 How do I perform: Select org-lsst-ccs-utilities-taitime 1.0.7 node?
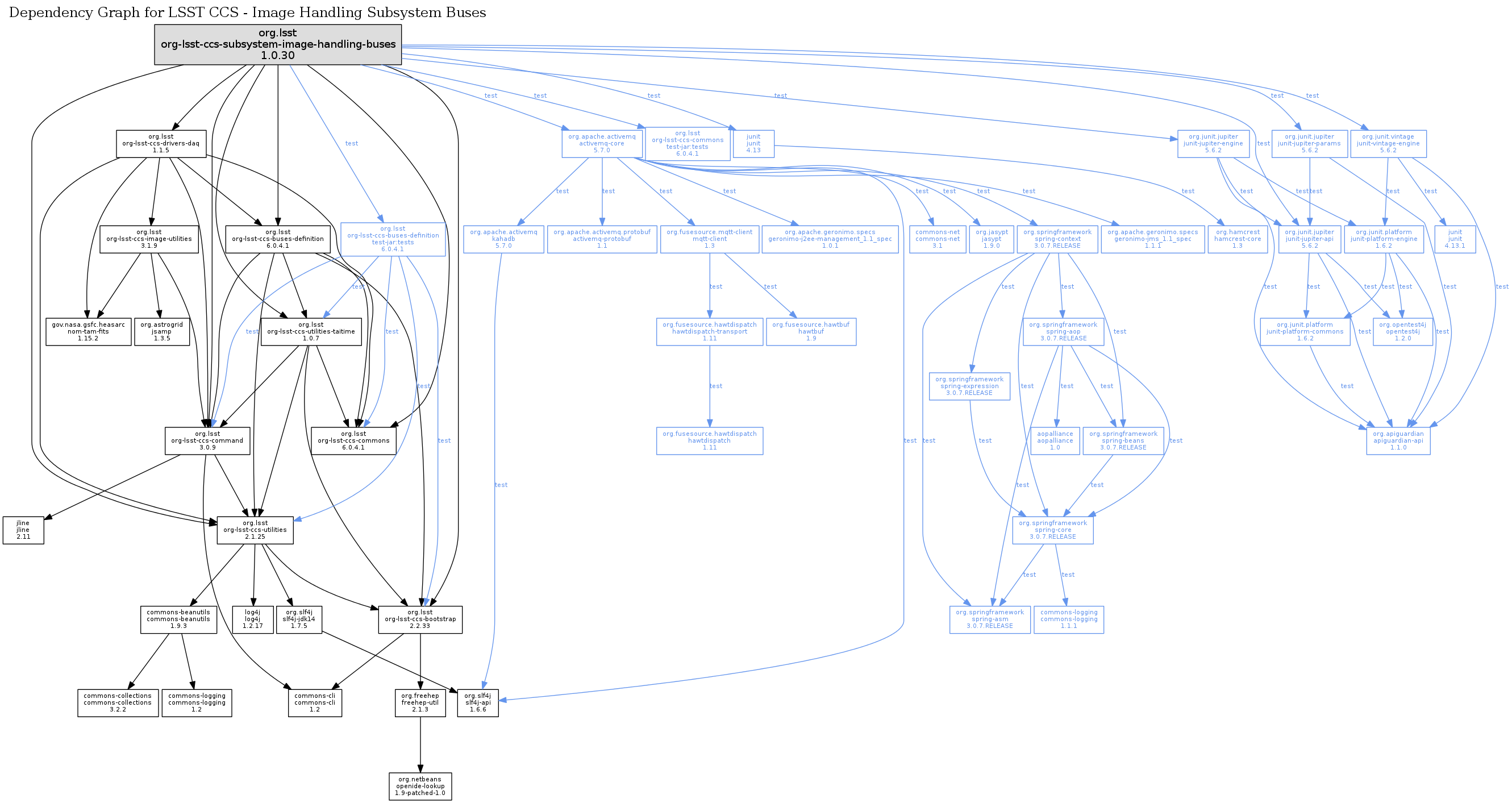coord(310,332)
